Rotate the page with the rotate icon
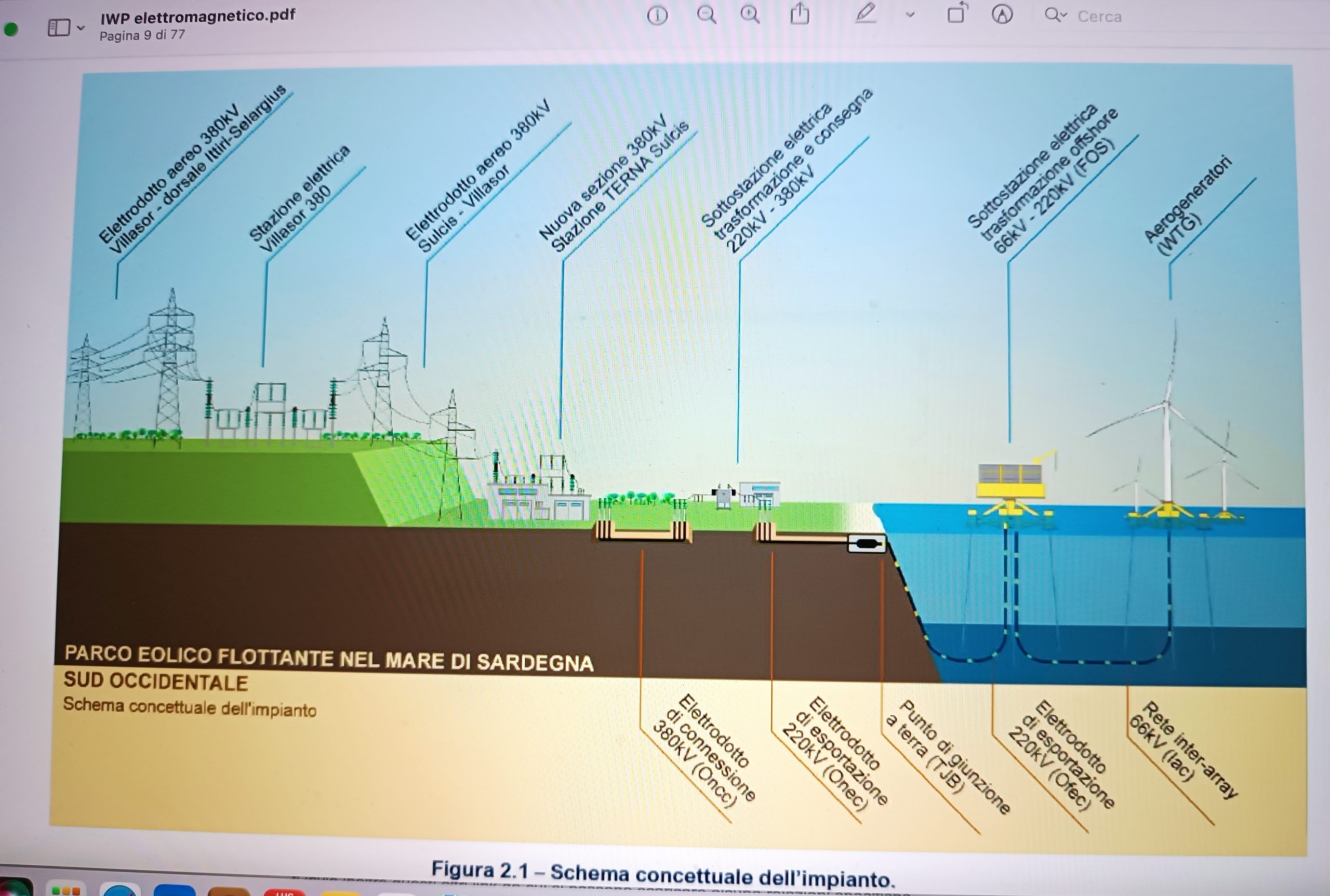 pos(957,14)
